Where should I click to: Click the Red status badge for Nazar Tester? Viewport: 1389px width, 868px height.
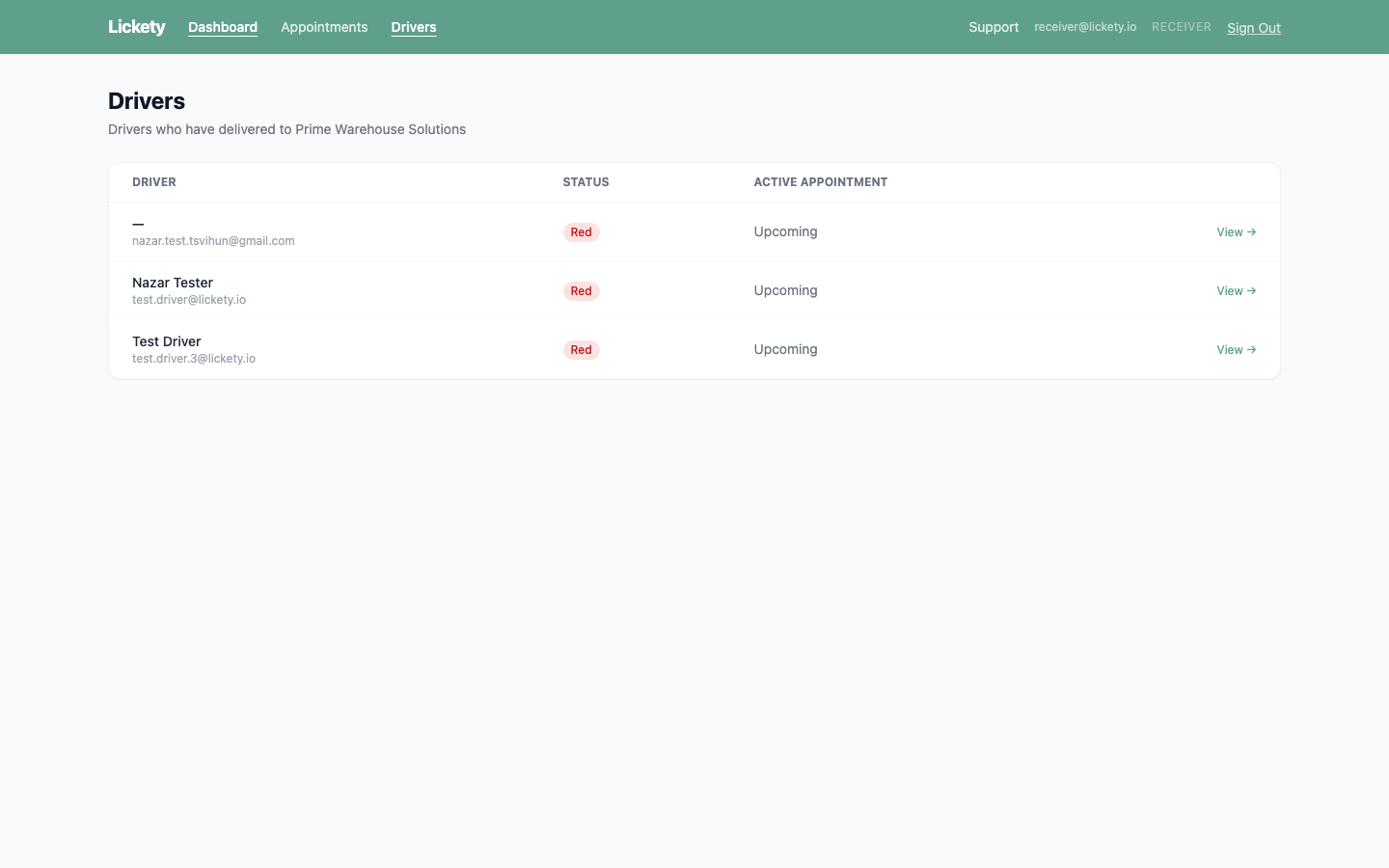pos(581,290)
